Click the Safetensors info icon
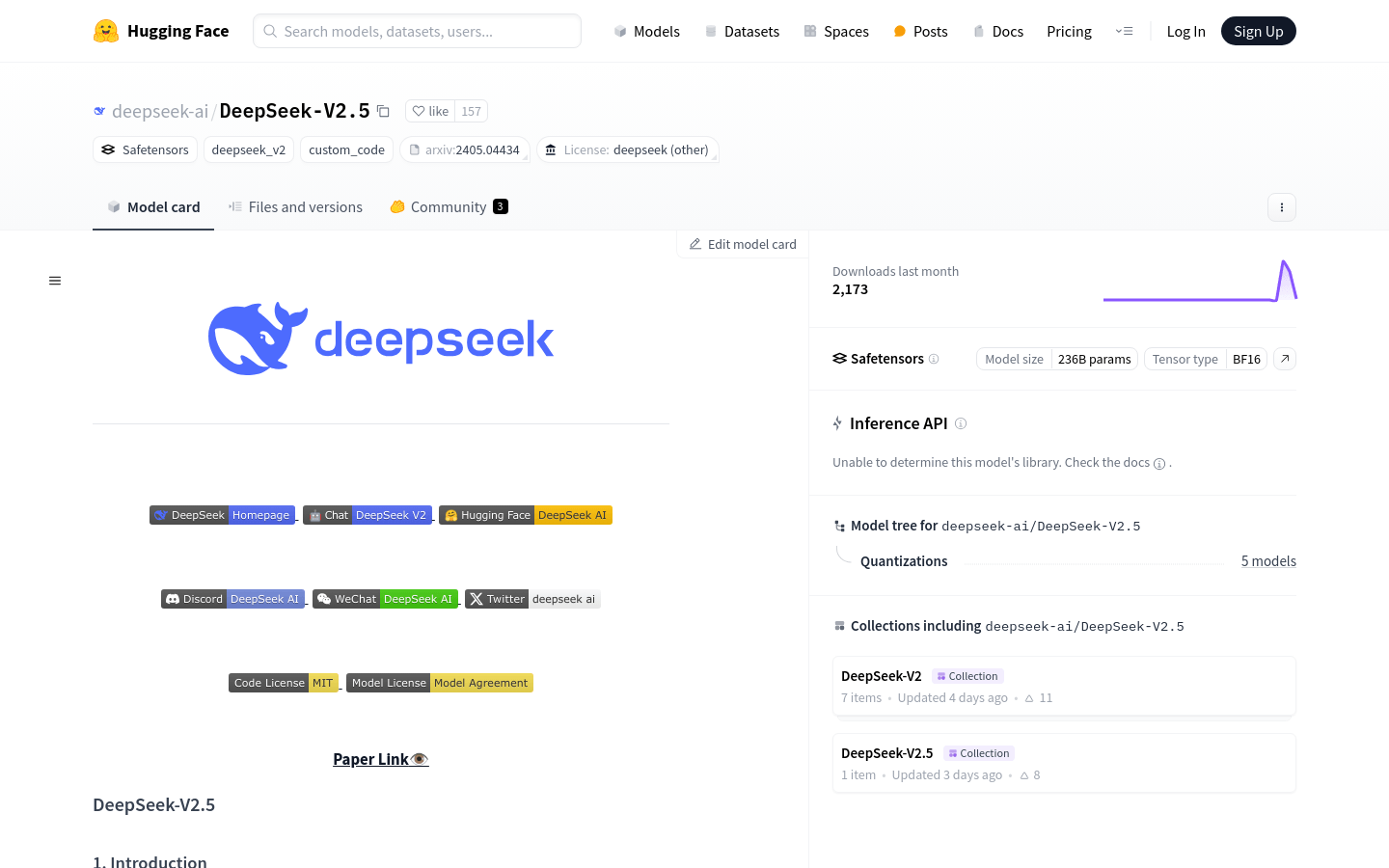Image resolution: width=1389 pixels, height=868 pixels. coord(934,359)
